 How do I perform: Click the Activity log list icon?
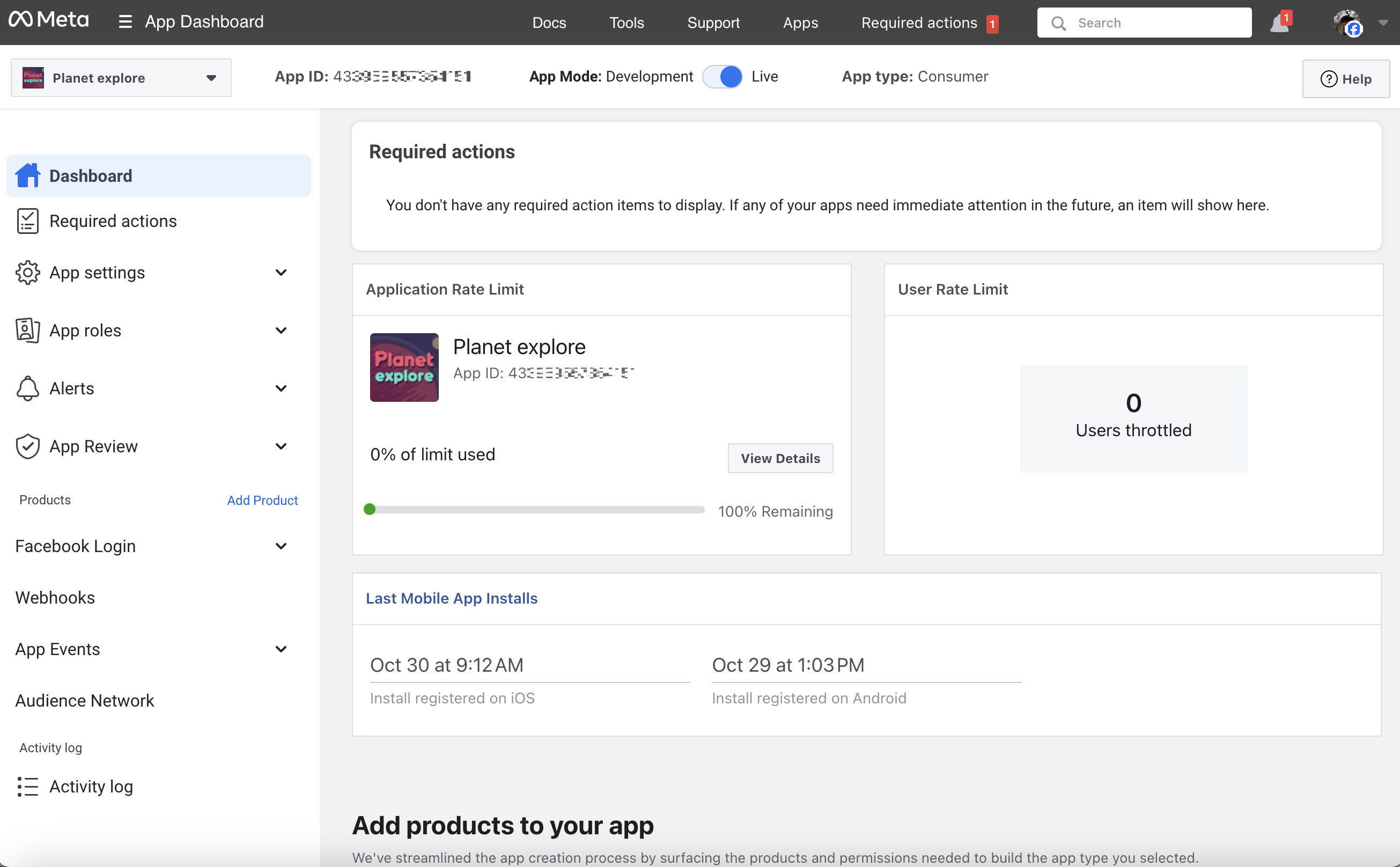pyautogui.click(x=27, y=786)
